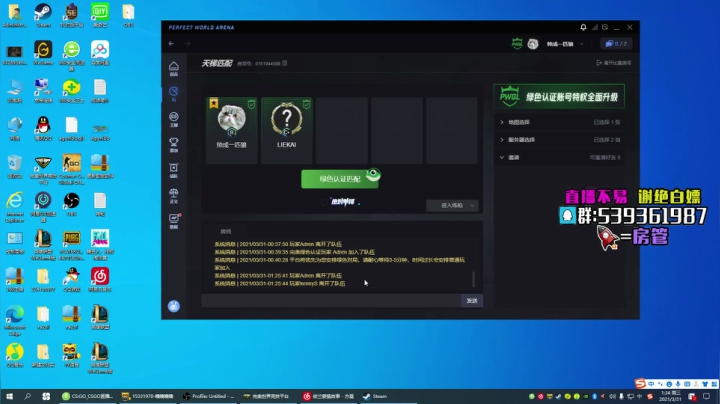The height and width of the screenshot is (404, 720).
Task: Switch to the OBS Profile Untitled taskbar window
Action: coord(209,396)
